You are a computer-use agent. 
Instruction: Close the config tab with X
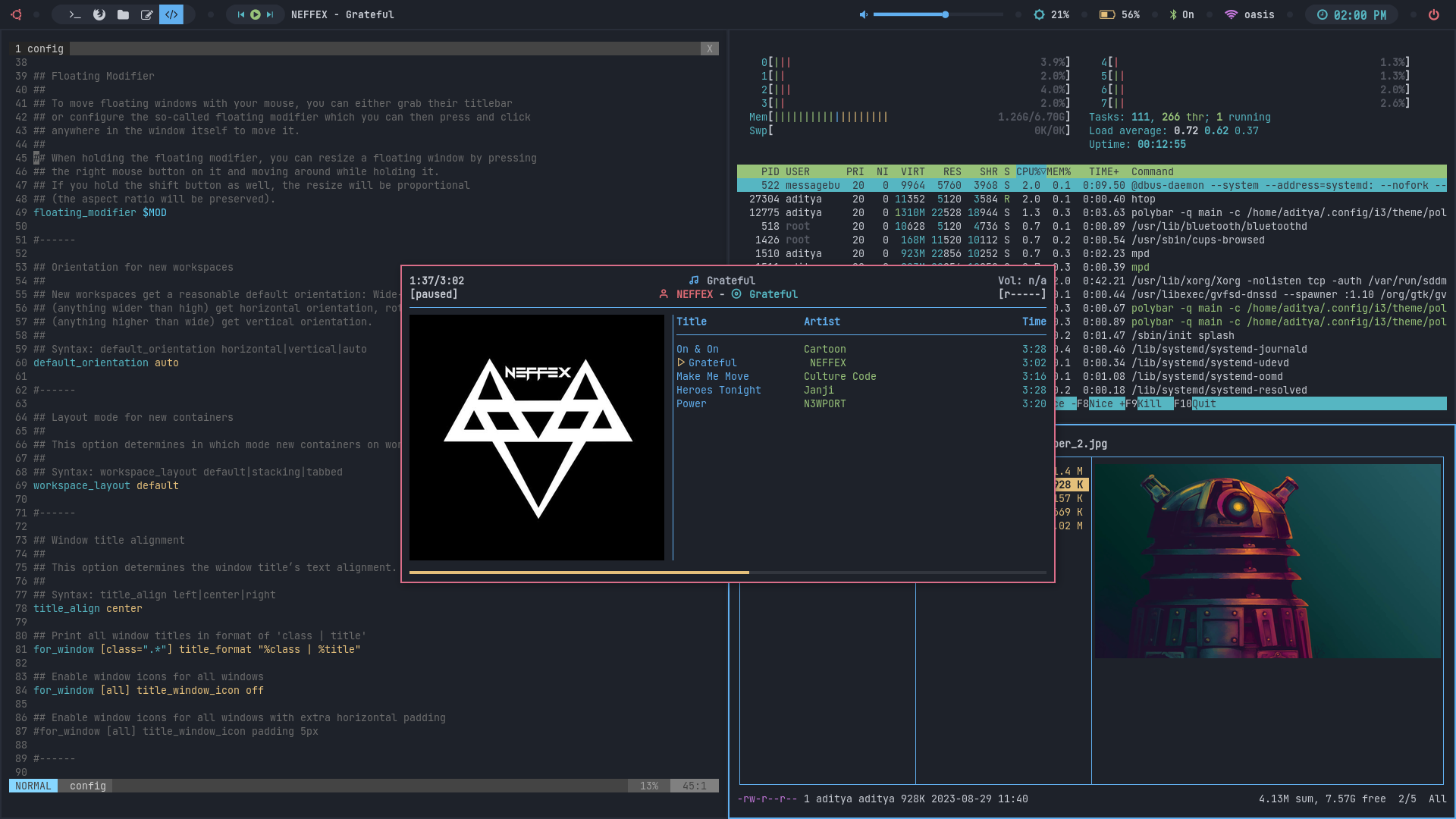[x=709, y=49]
